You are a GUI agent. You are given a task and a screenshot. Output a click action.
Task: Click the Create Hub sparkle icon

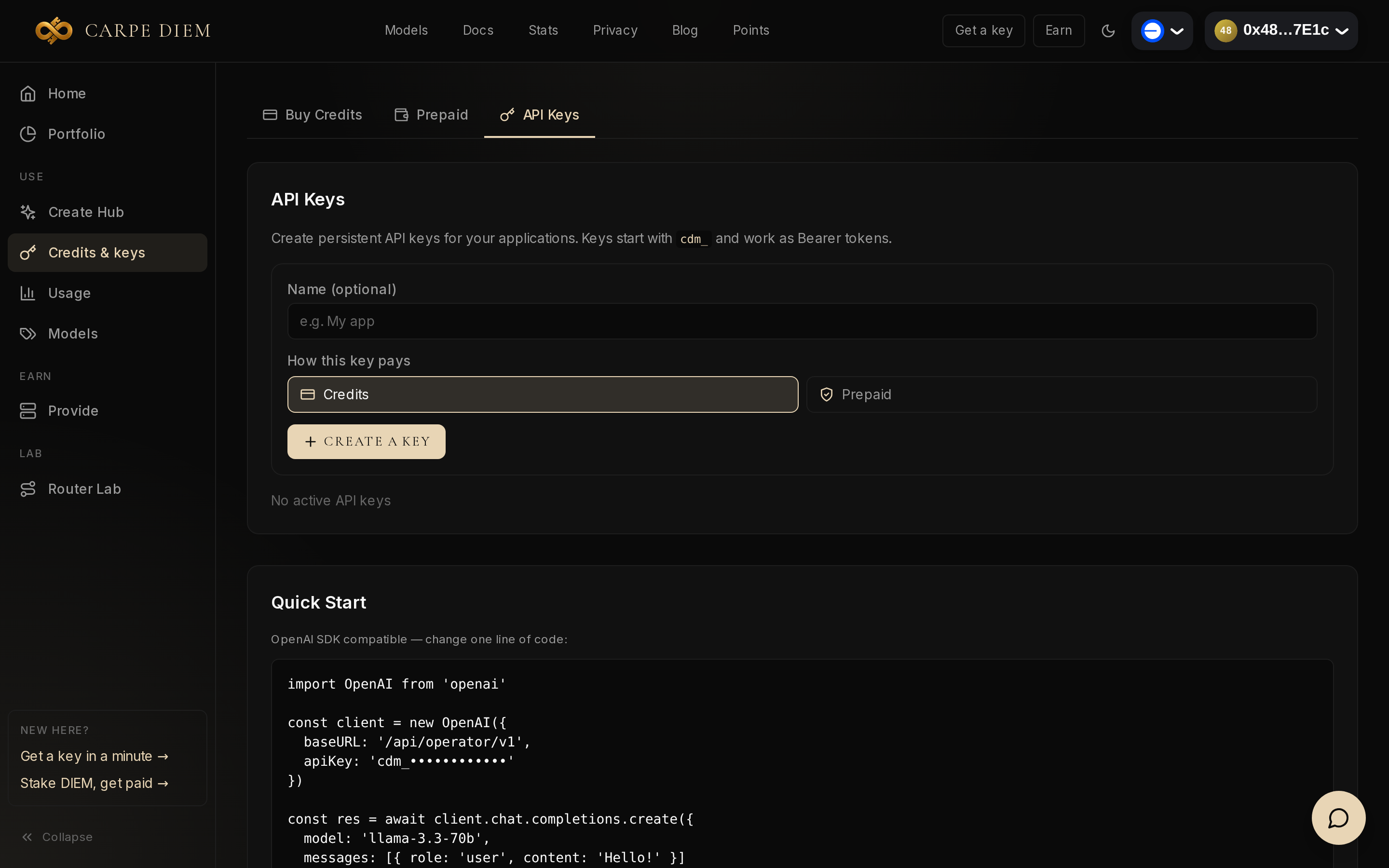click(x=28, y=212)
